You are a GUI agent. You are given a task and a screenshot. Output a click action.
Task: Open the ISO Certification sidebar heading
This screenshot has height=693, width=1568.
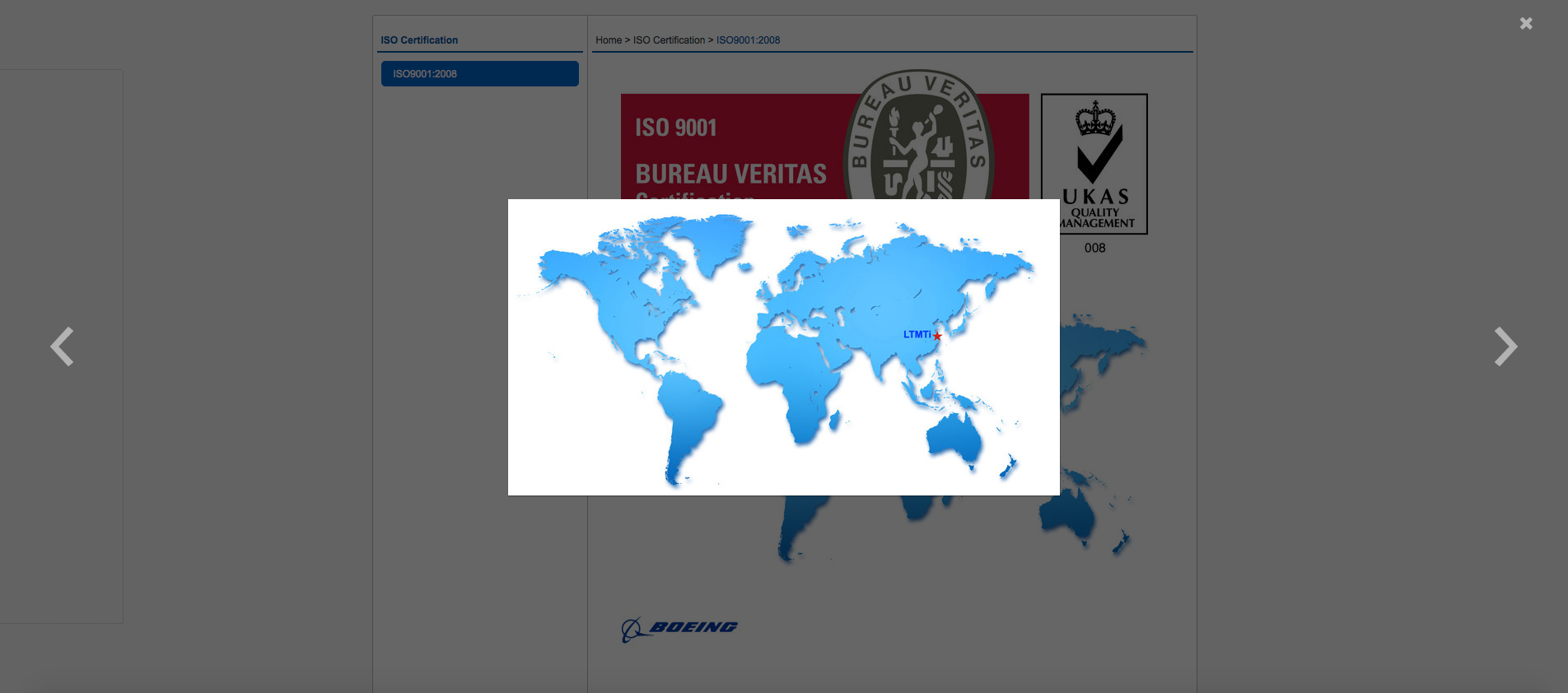[419, 40]
